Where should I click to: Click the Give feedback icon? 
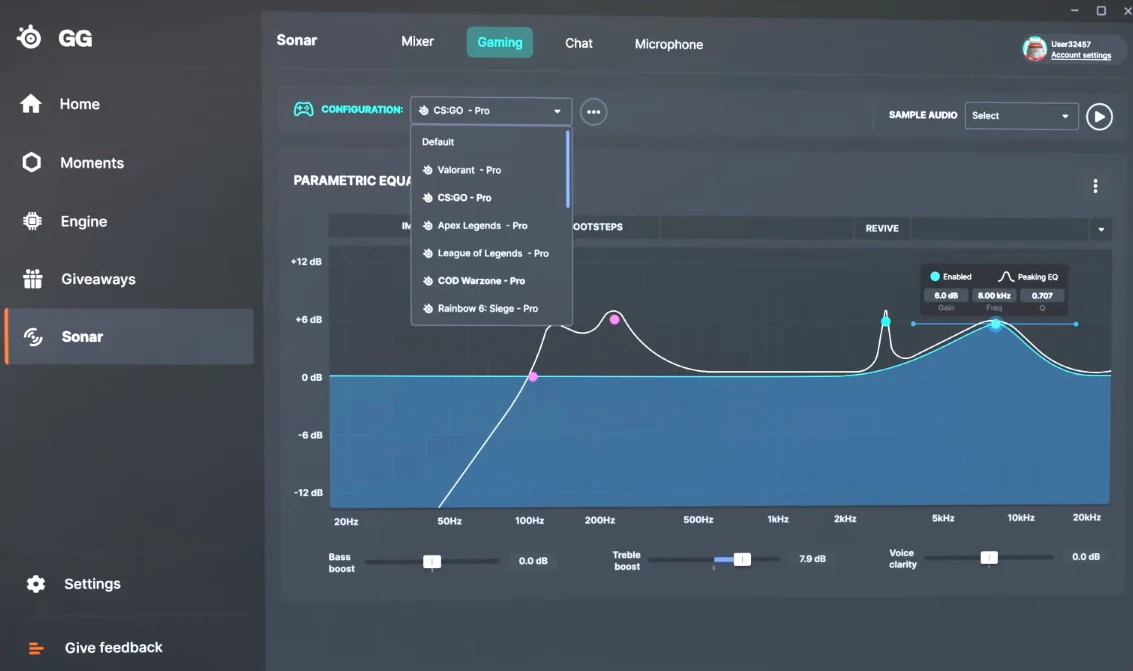[x=36, y=648]
